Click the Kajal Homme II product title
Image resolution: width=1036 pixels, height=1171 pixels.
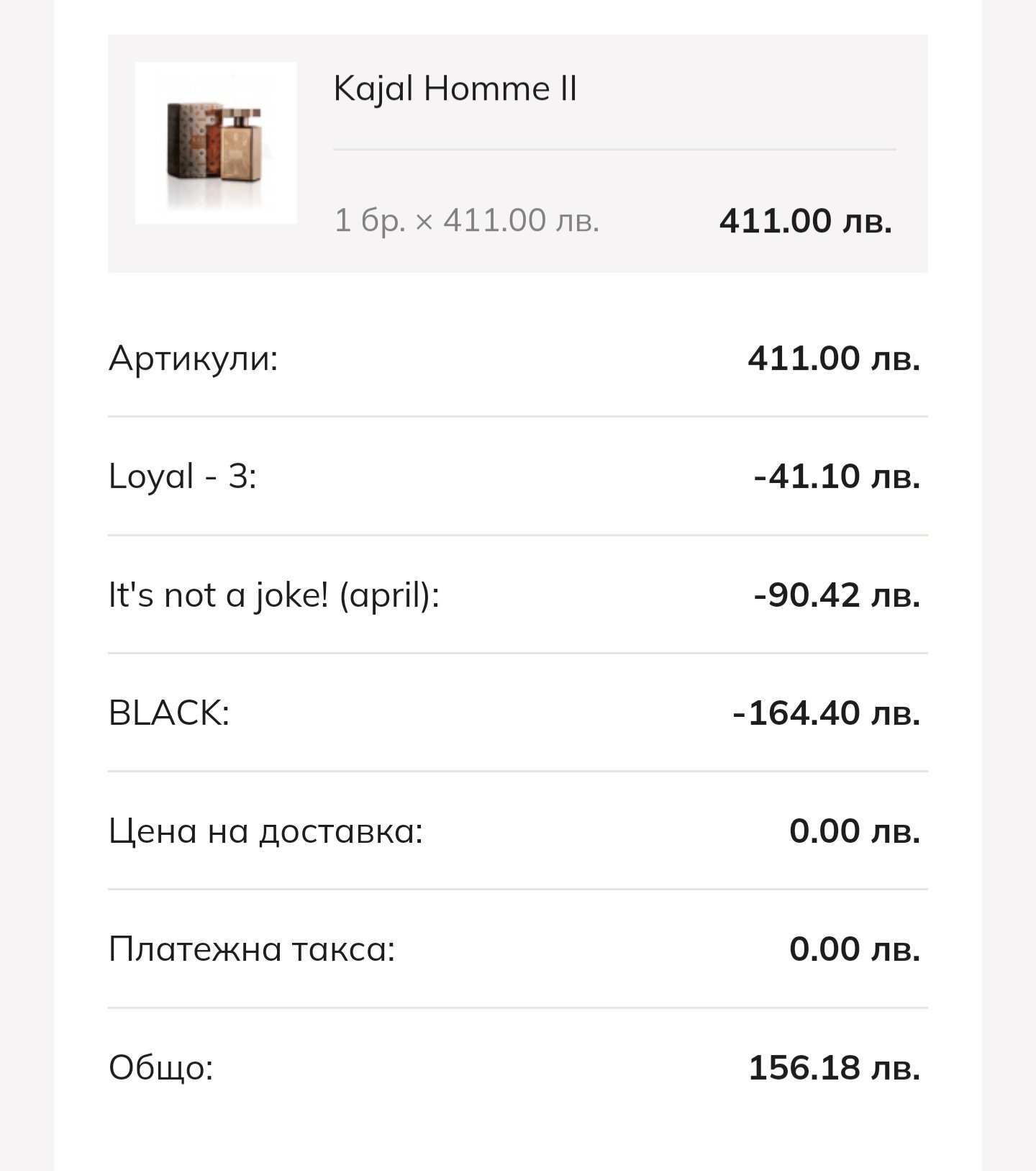pyautogui.click(x=455, y=89)
